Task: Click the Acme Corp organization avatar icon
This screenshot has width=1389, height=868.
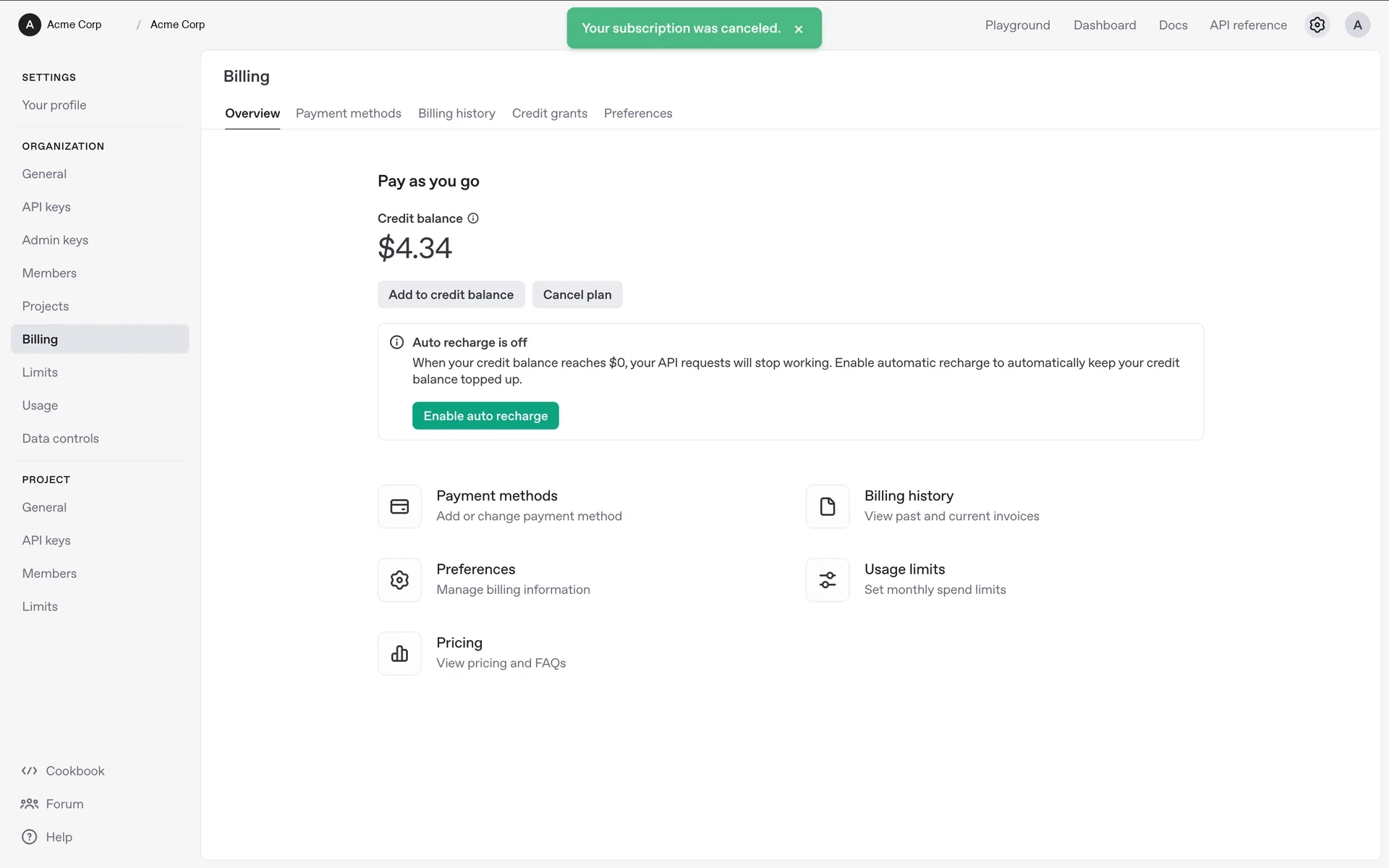Action: [30, 25]
